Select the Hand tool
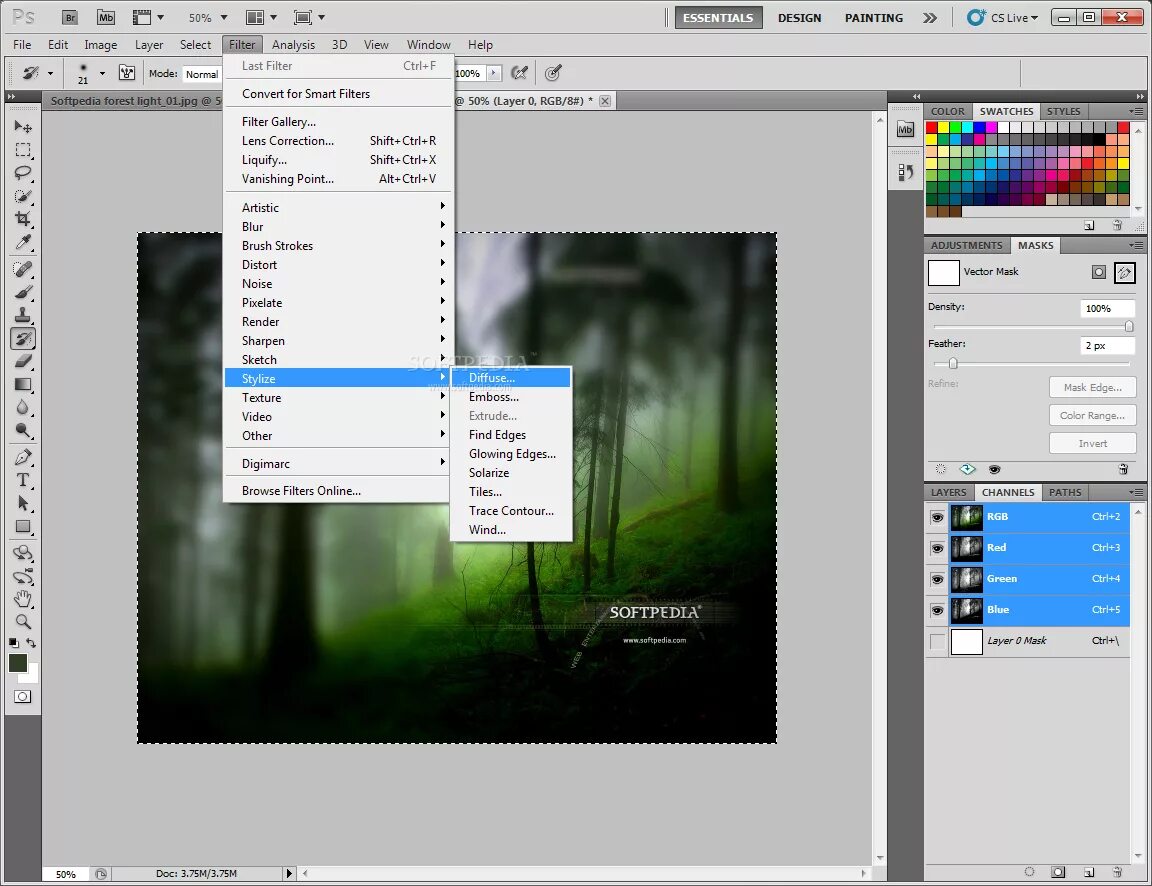 (23, 599)
